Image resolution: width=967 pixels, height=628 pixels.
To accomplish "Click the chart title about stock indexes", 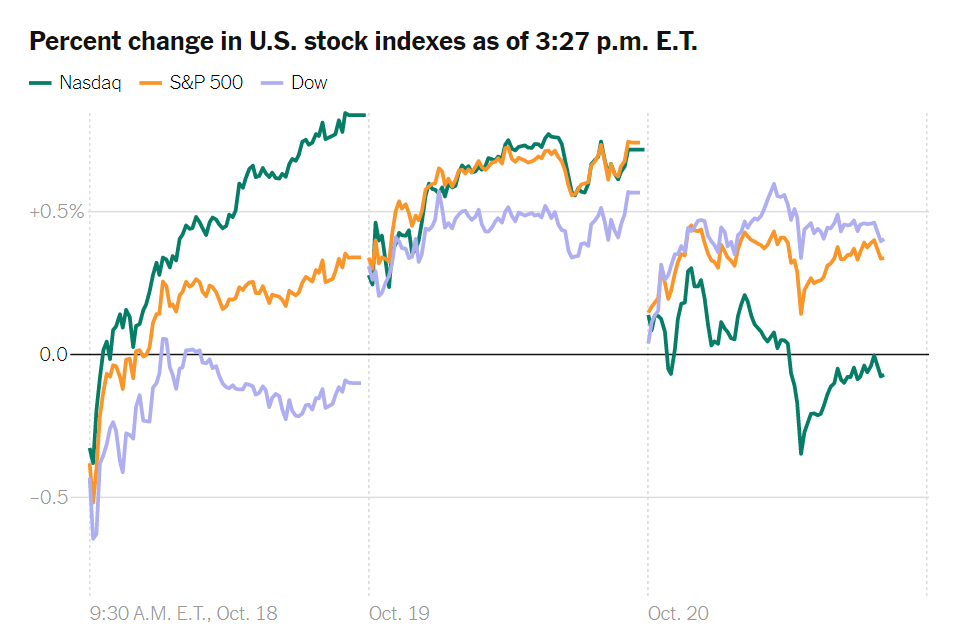I will point(363,41).
